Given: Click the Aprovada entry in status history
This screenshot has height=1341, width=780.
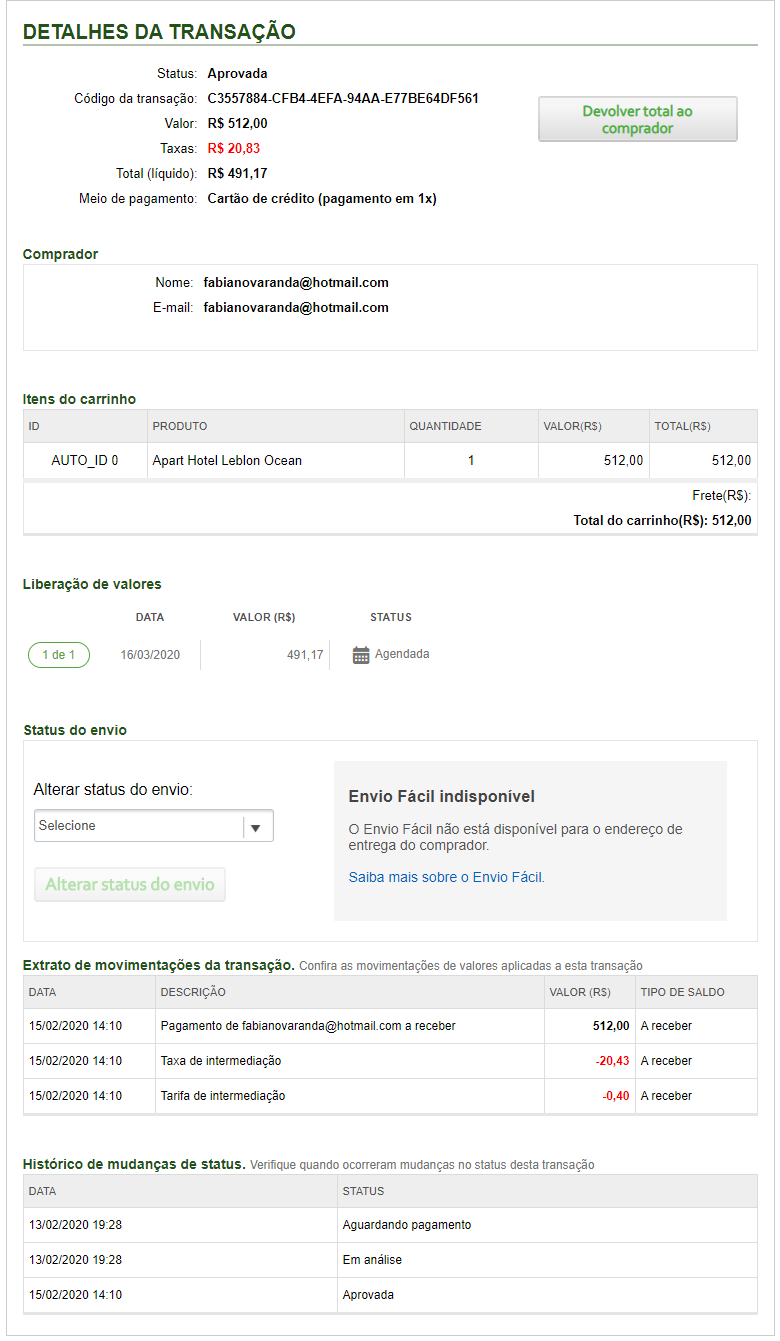Looking at the screenshot, I should point(368,1295).
